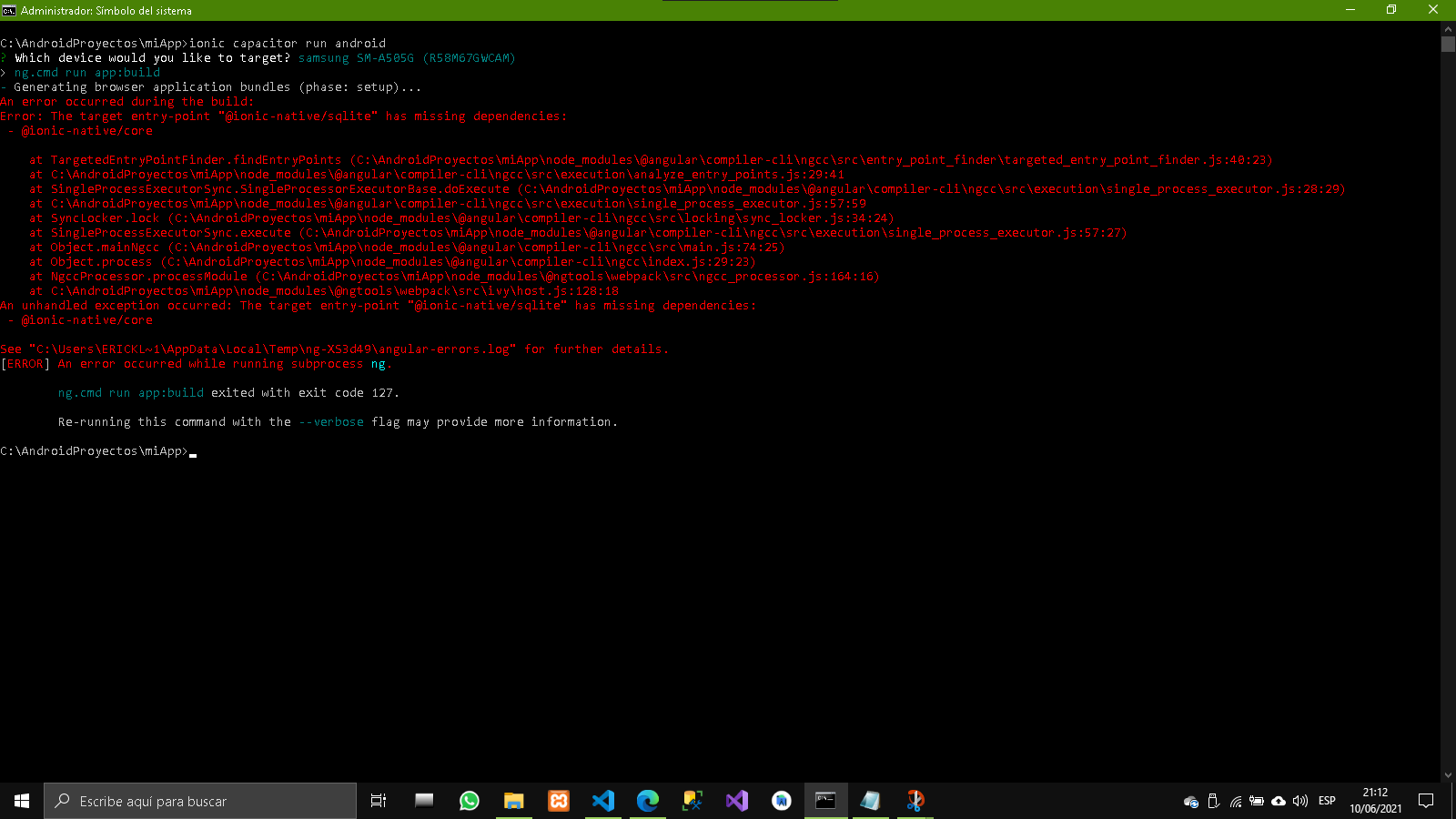Open XAMPP from the taskbar

point(559,801)
